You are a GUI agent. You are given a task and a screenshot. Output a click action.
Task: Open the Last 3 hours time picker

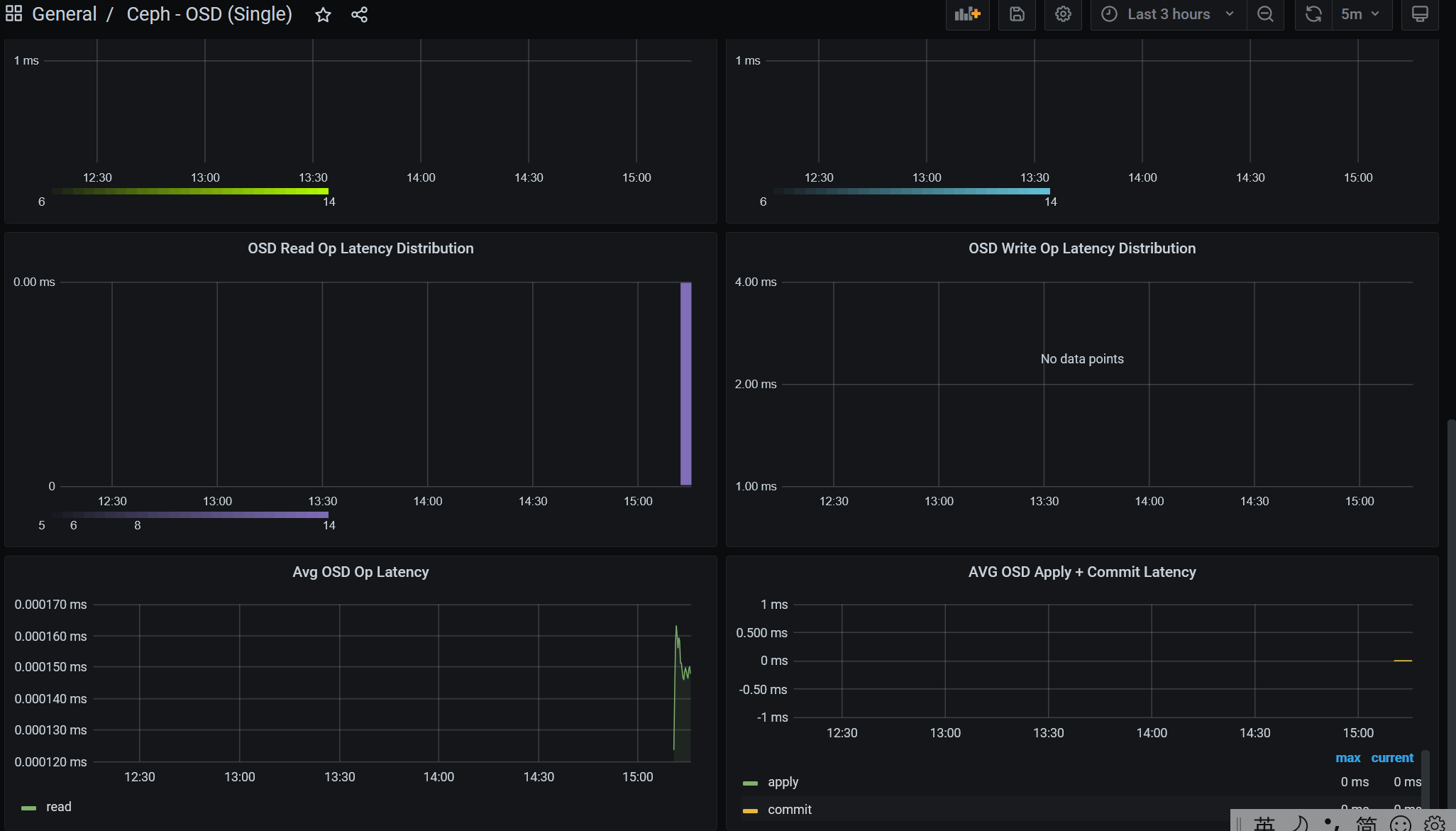(1168, 14)
